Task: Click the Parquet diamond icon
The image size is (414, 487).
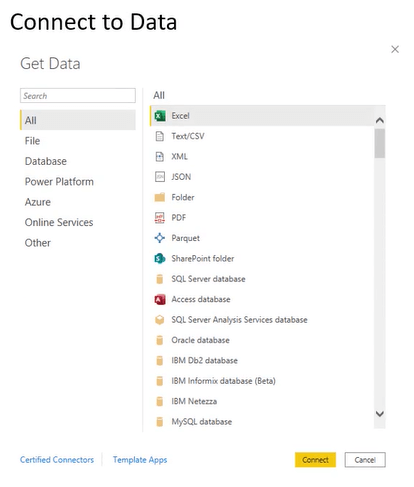Action: tap(160, 238)
